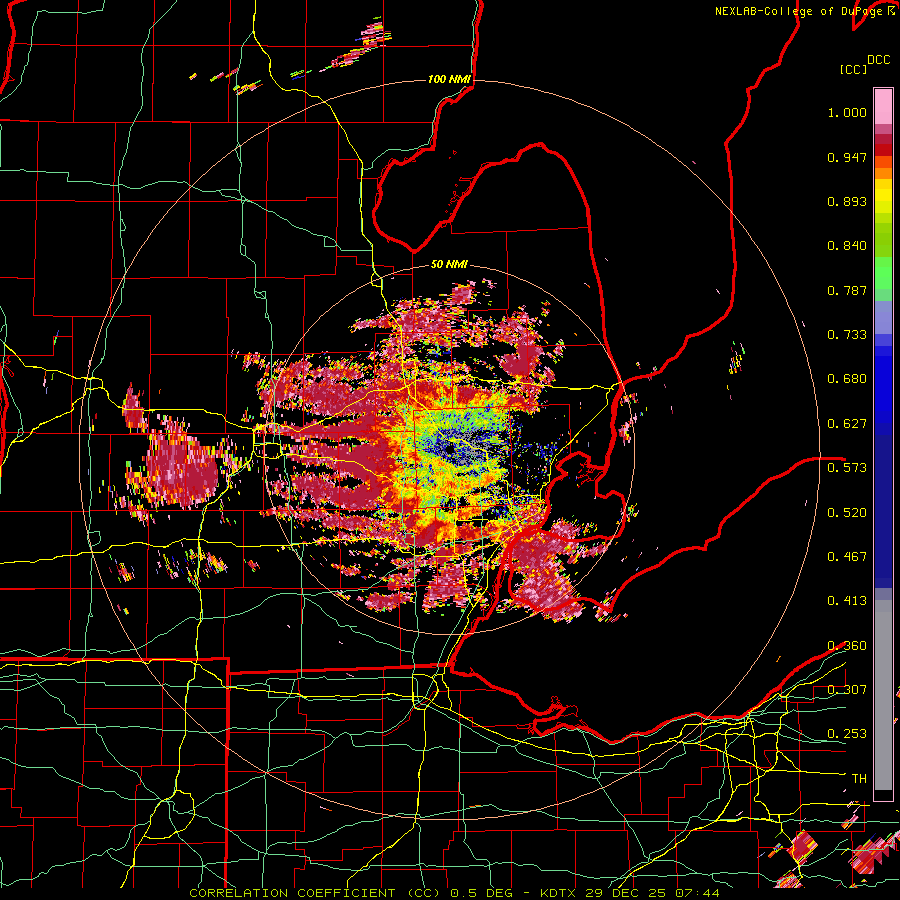Click the CORRELATION COEFFICIENT (CC) caption text
The image size is (900, 900).
[315, 893]
